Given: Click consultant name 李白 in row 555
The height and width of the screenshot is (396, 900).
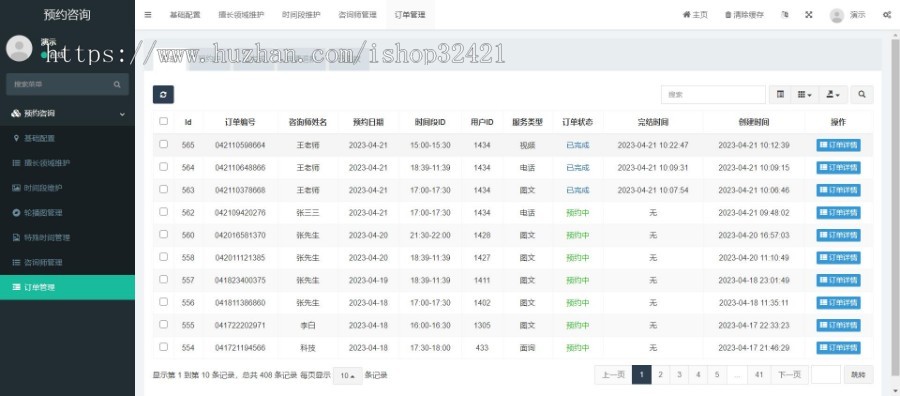Looking at the screenshot, I should 308,325.
